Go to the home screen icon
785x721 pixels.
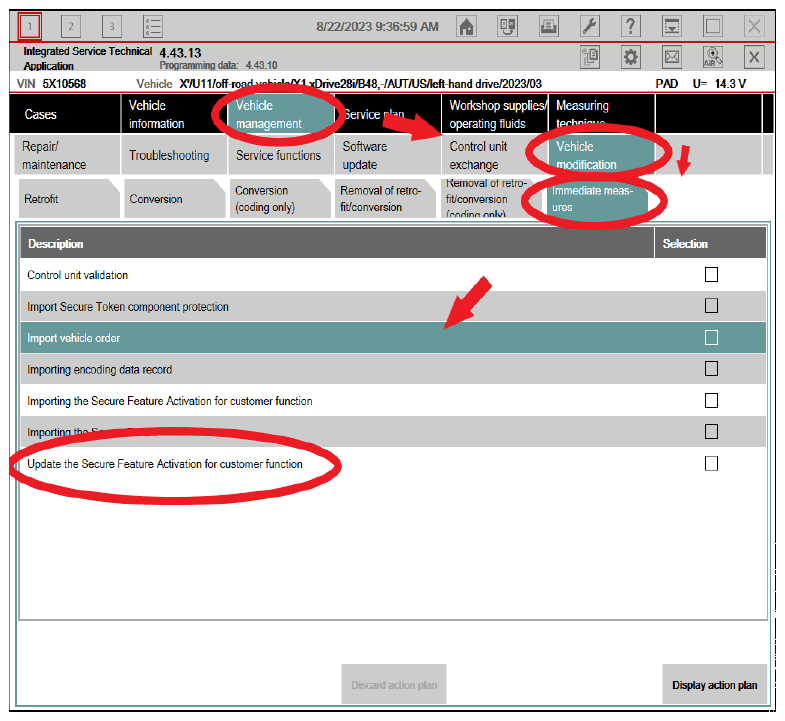pos(466,26)
